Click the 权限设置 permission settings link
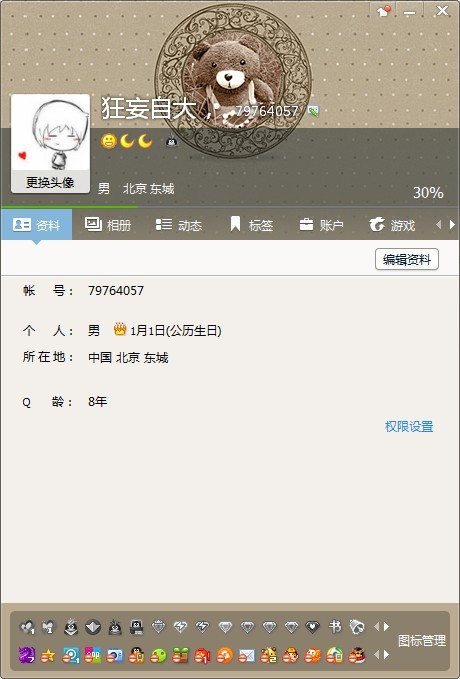 409,427
